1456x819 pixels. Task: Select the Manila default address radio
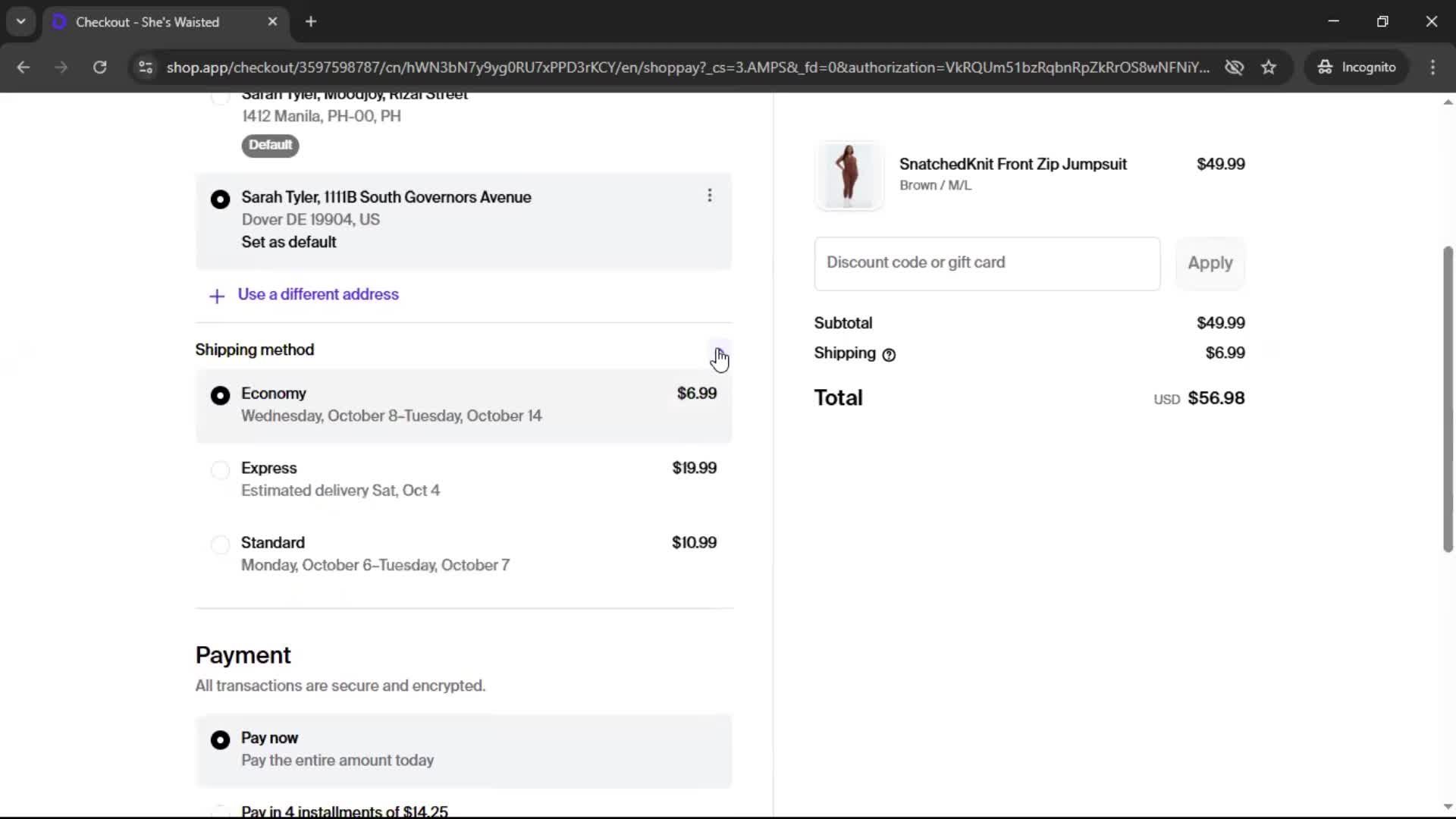[220, 98]
